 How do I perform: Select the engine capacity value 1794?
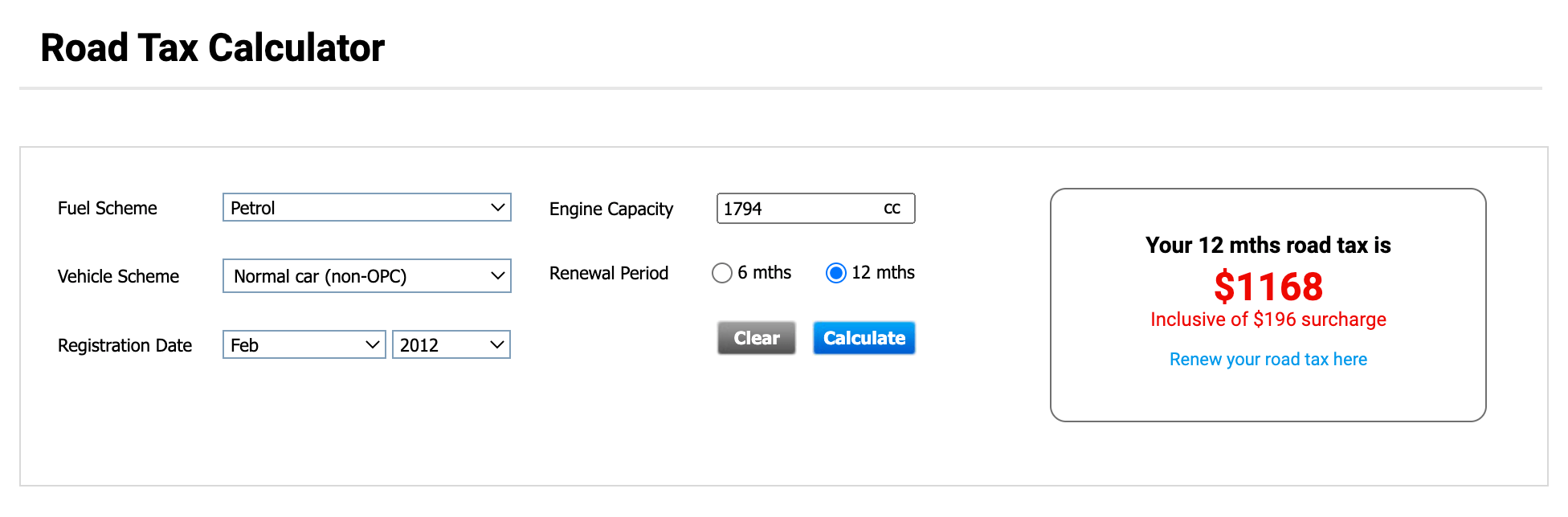click(743, 208)
